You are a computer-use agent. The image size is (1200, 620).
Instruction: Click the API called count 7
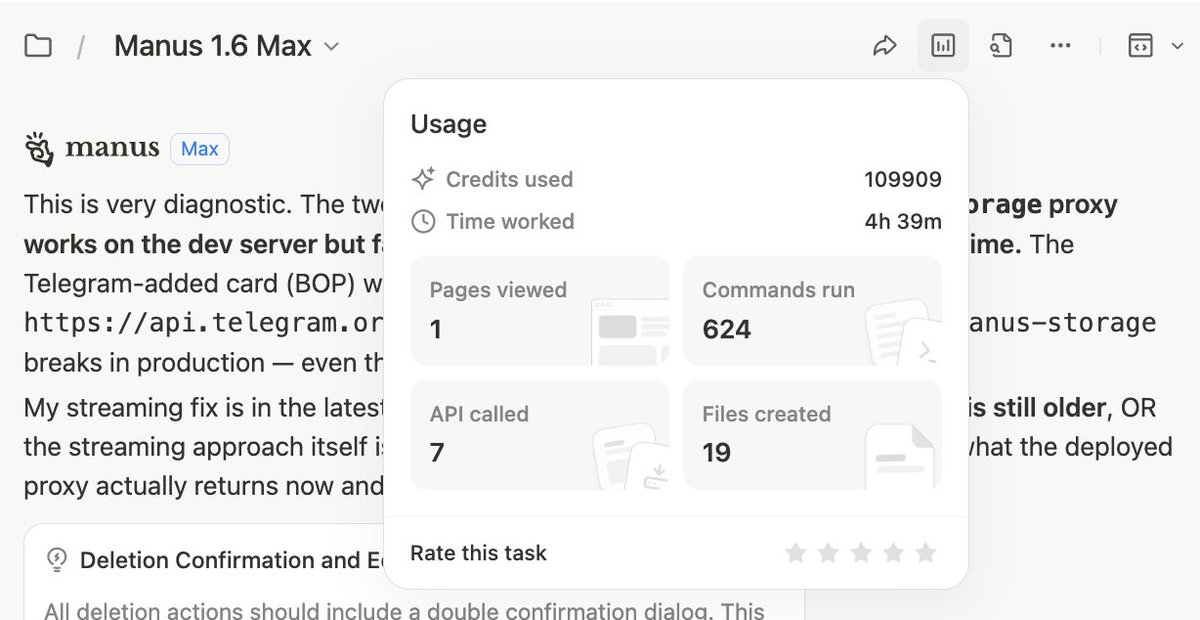tap(437, 453)
